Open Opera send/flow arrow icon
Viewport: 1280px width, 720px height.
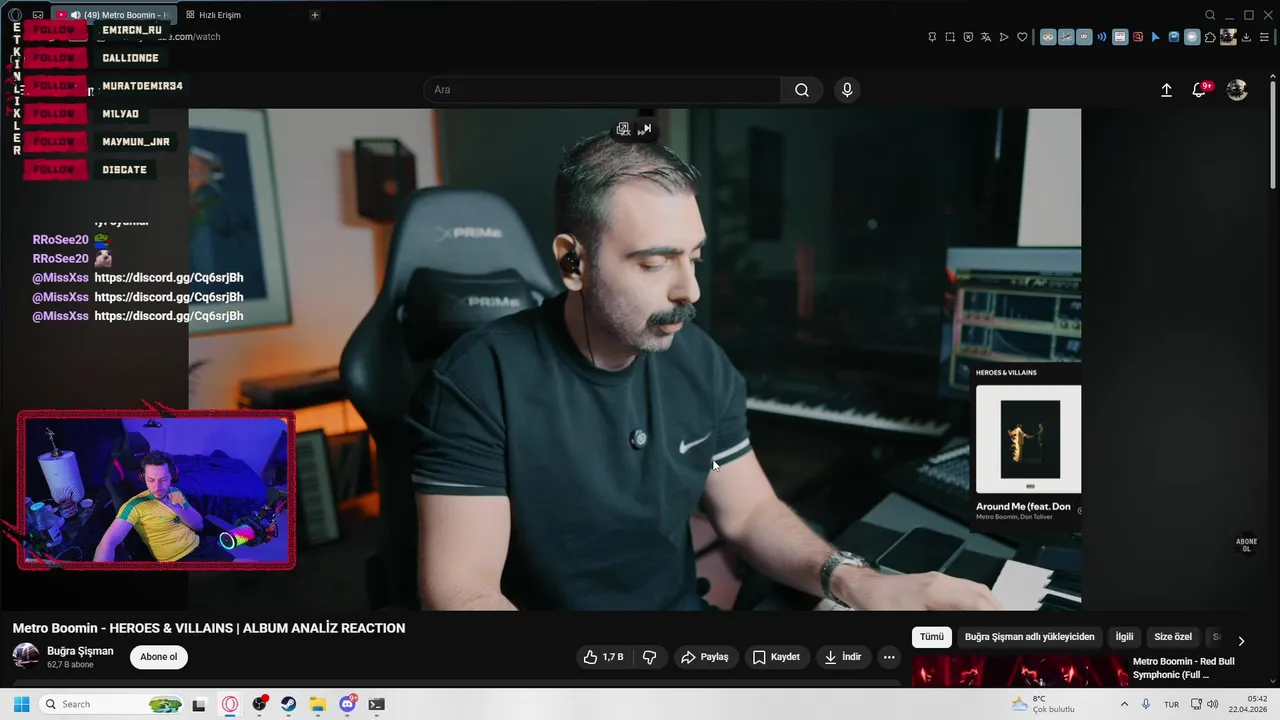click(x=1004, y=37)
